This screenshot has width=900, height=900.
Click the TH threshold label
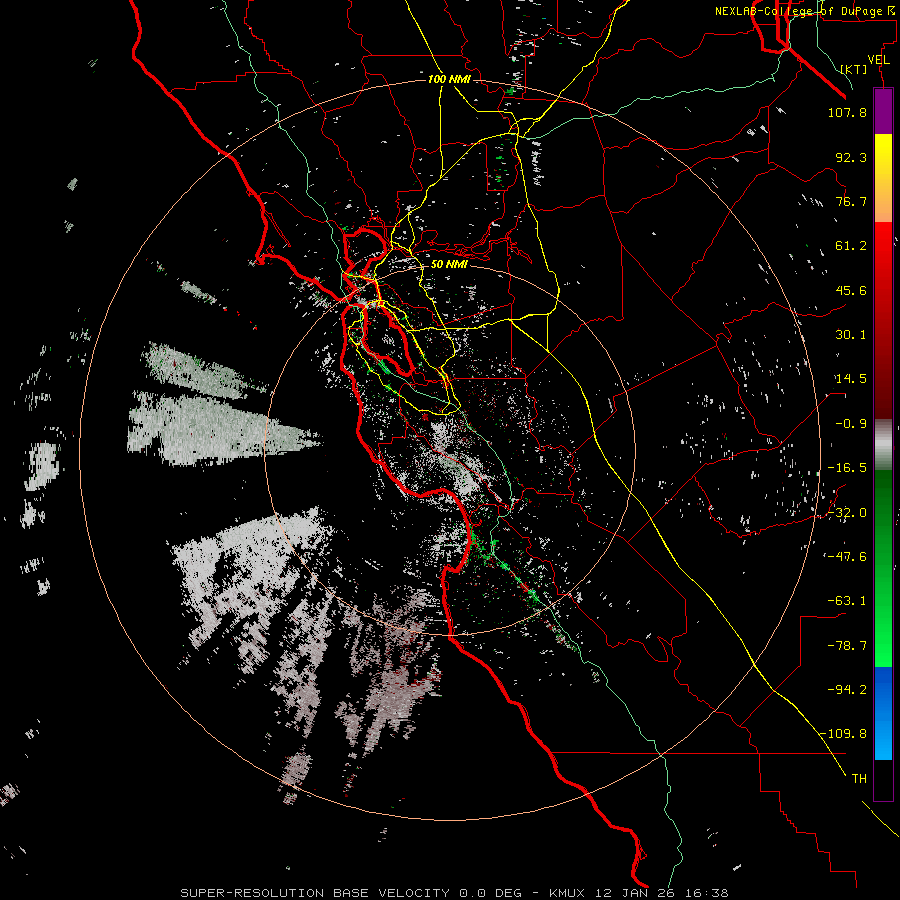pos(859,779)
